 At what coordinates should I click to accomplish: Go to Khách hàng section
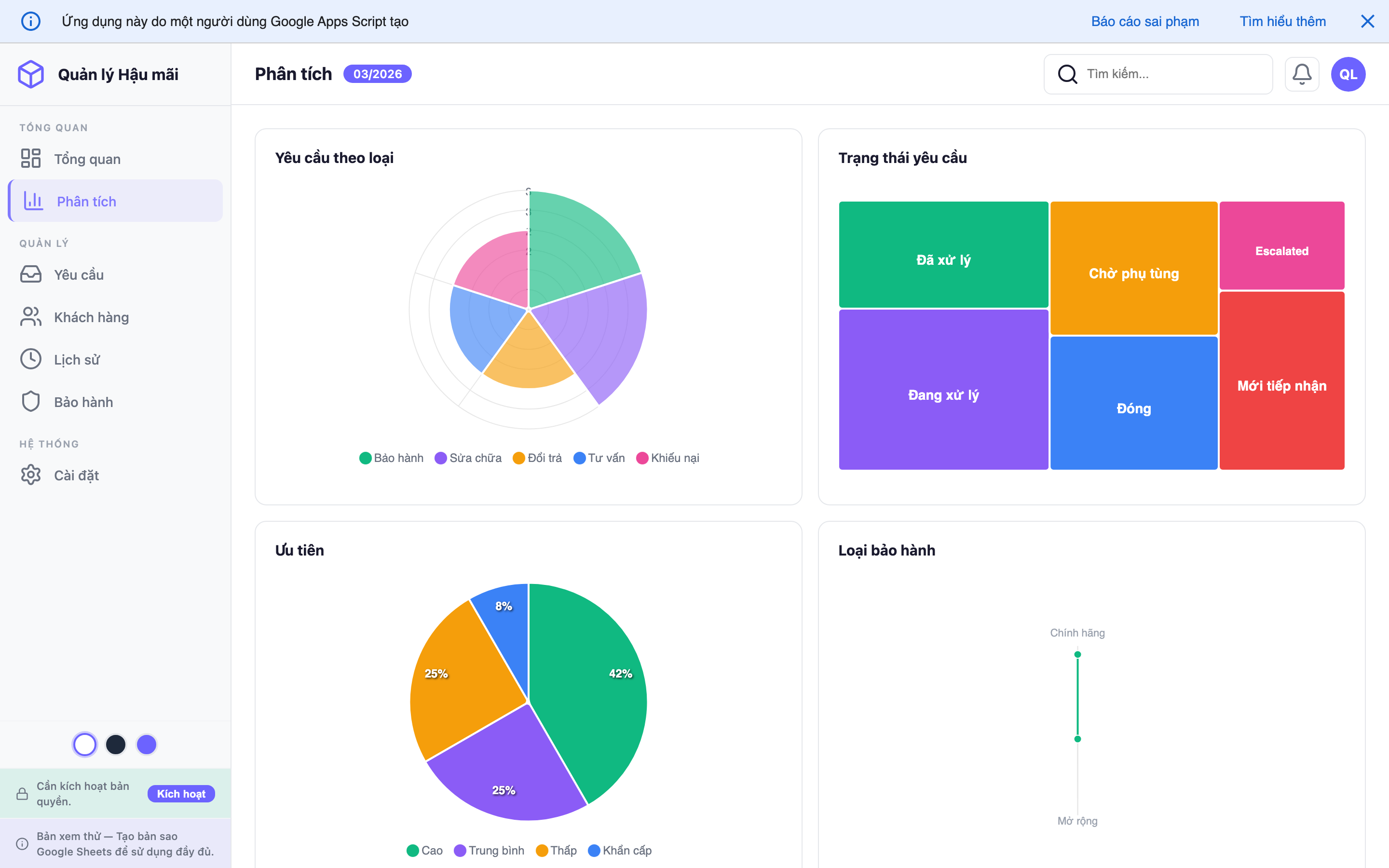click(91, 317)
